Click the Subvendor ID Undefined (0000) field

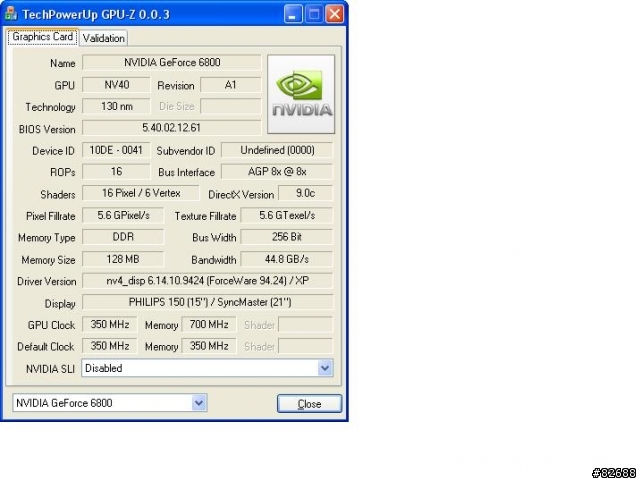point(277,150)
